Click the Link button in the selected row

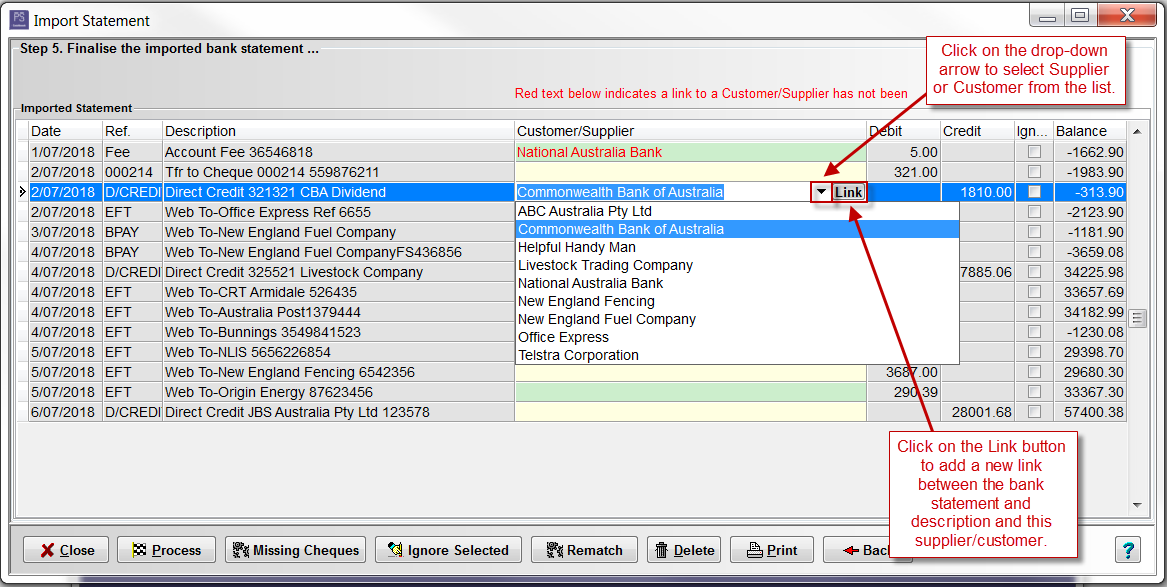(848, 192)
